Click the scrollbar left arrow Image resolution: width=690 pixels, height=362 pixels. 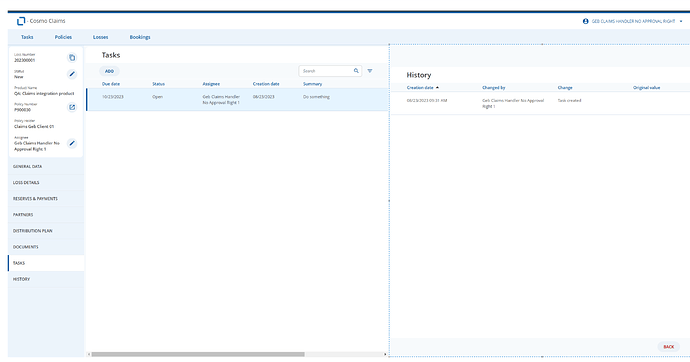[x=89, y=354]
